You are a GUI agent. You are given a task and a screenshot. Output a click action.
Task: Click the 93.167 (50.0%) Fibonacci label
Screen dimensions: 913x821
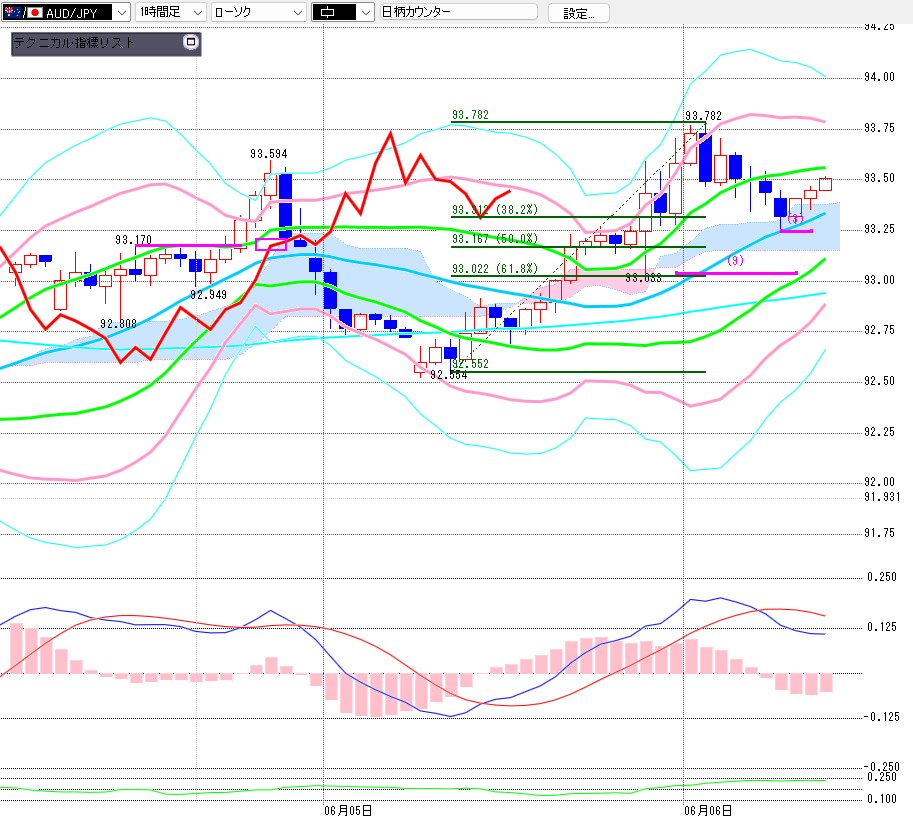(495, 239)
